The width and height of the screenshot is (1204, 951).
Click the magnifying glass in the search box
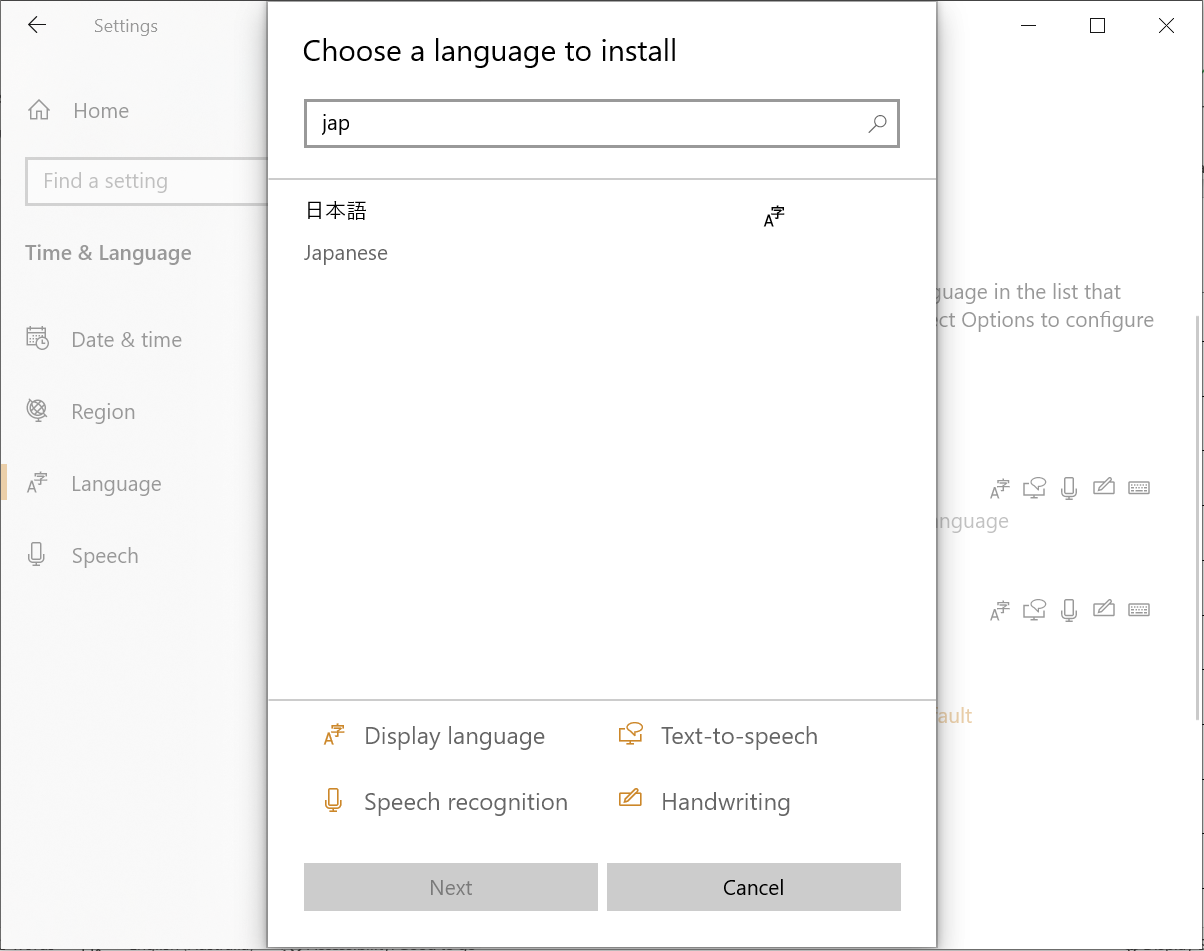[877, 123]
